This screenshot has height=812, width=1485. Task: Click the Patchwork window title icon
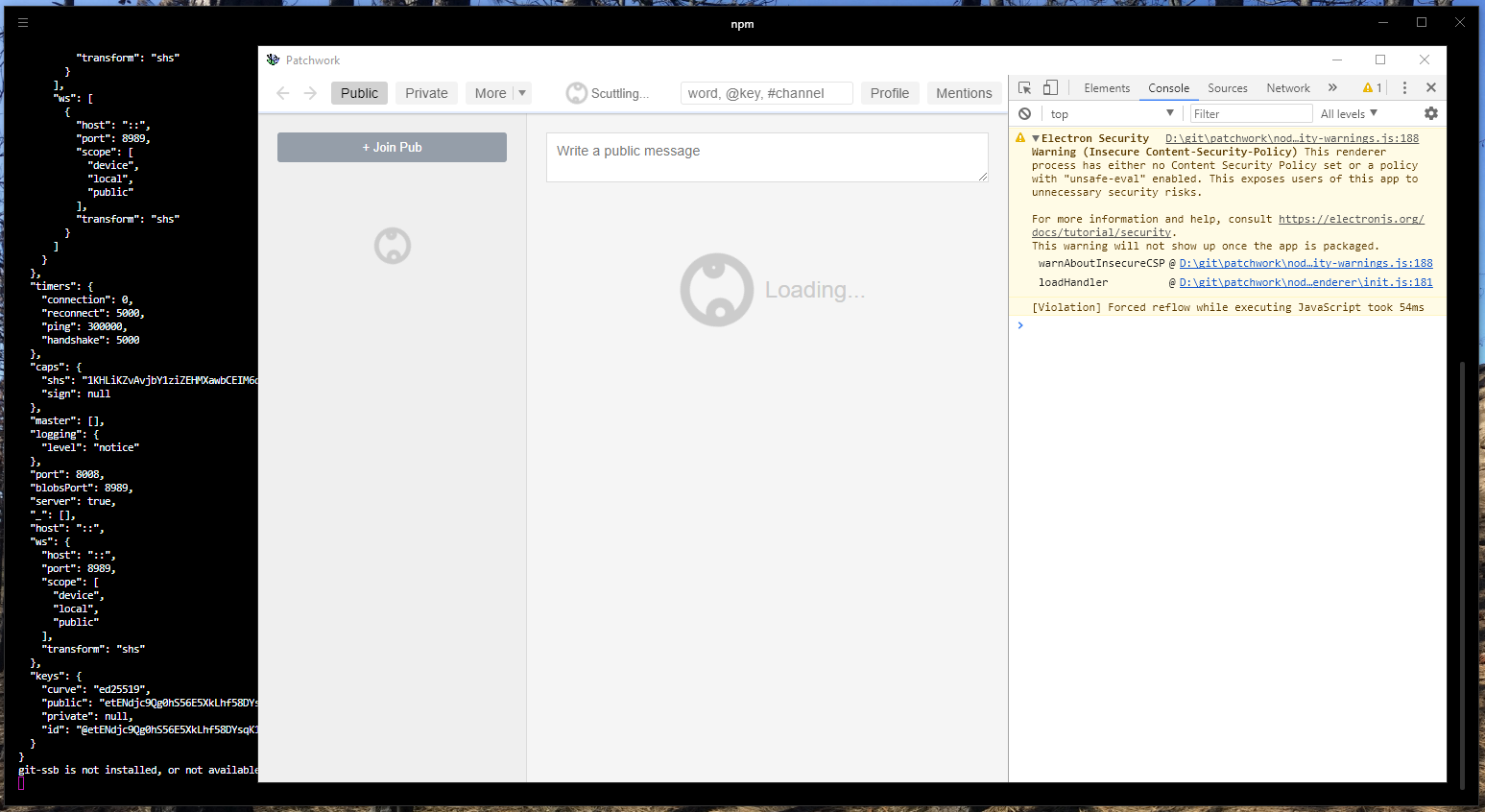[274, 60]
